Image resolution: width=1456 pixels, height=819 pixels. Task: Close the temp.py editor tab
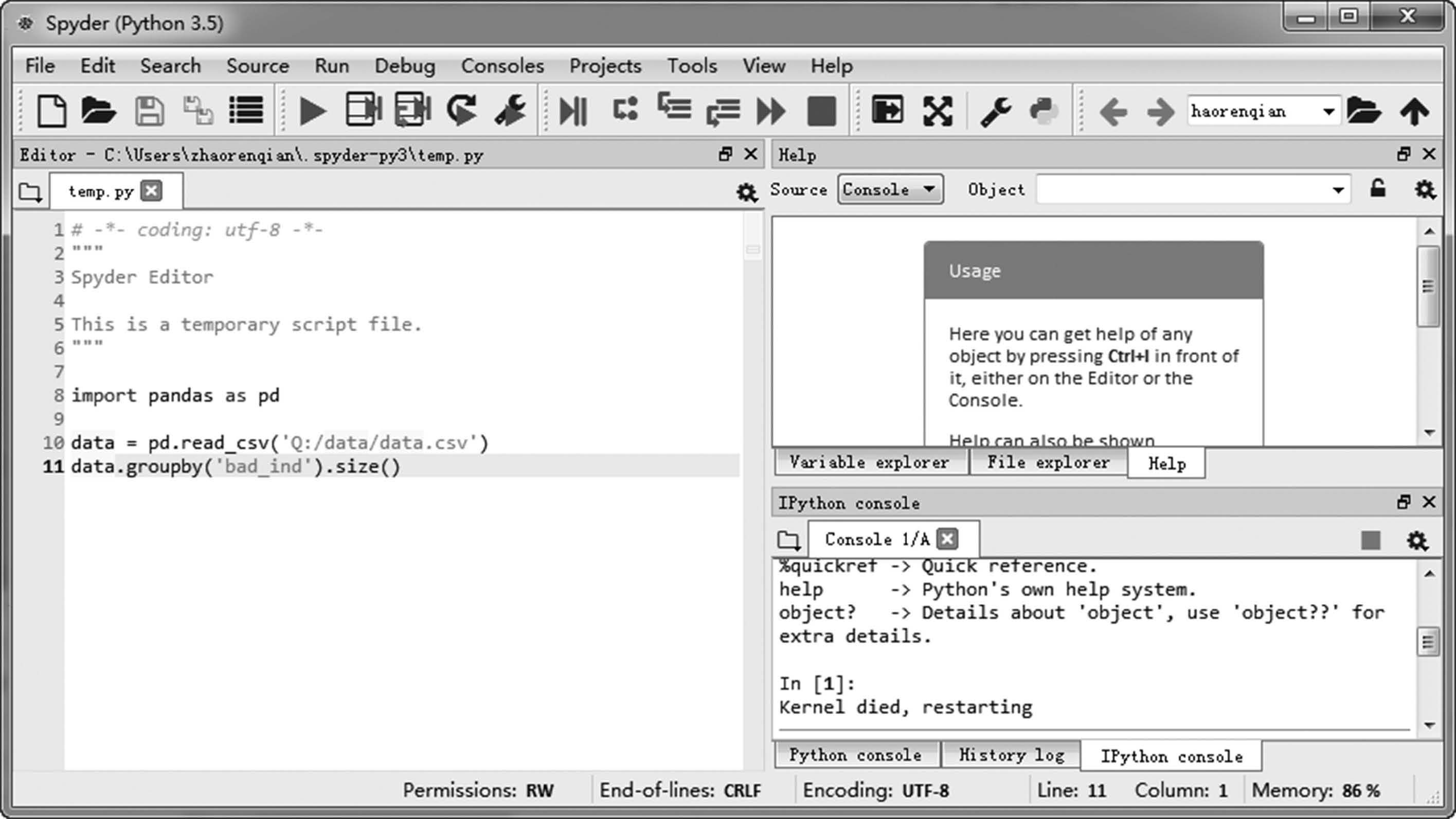pyautogui.click(x=152, y=191)
